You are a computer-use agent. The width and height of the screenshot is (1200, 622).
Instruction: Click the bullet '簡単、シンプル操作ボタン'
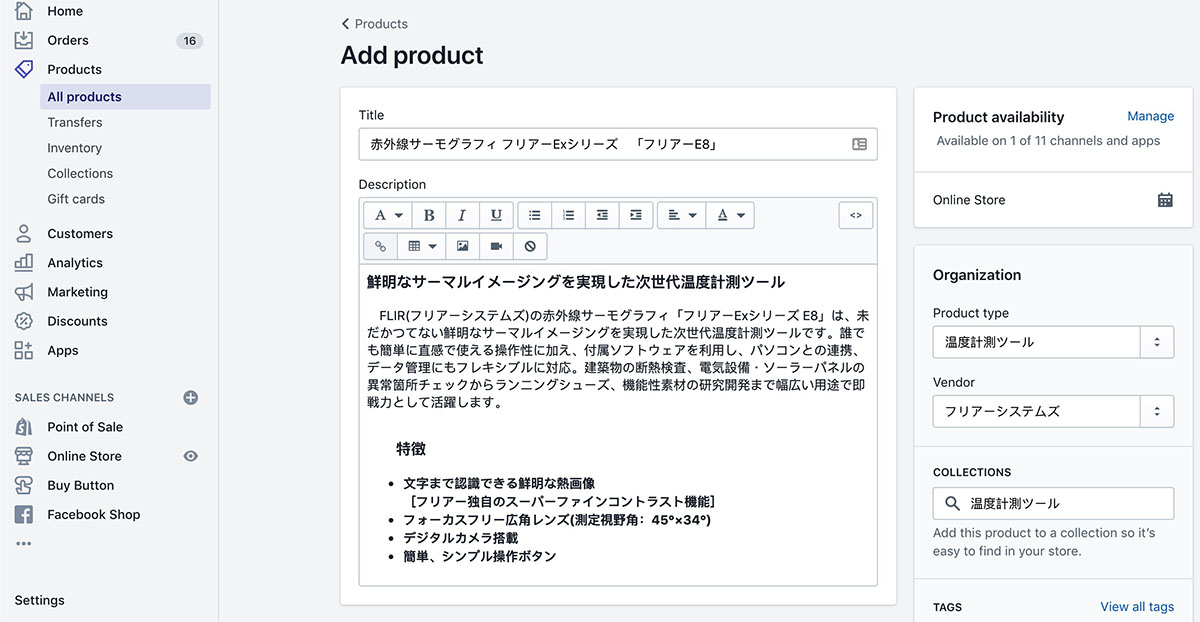coord(480,556)
